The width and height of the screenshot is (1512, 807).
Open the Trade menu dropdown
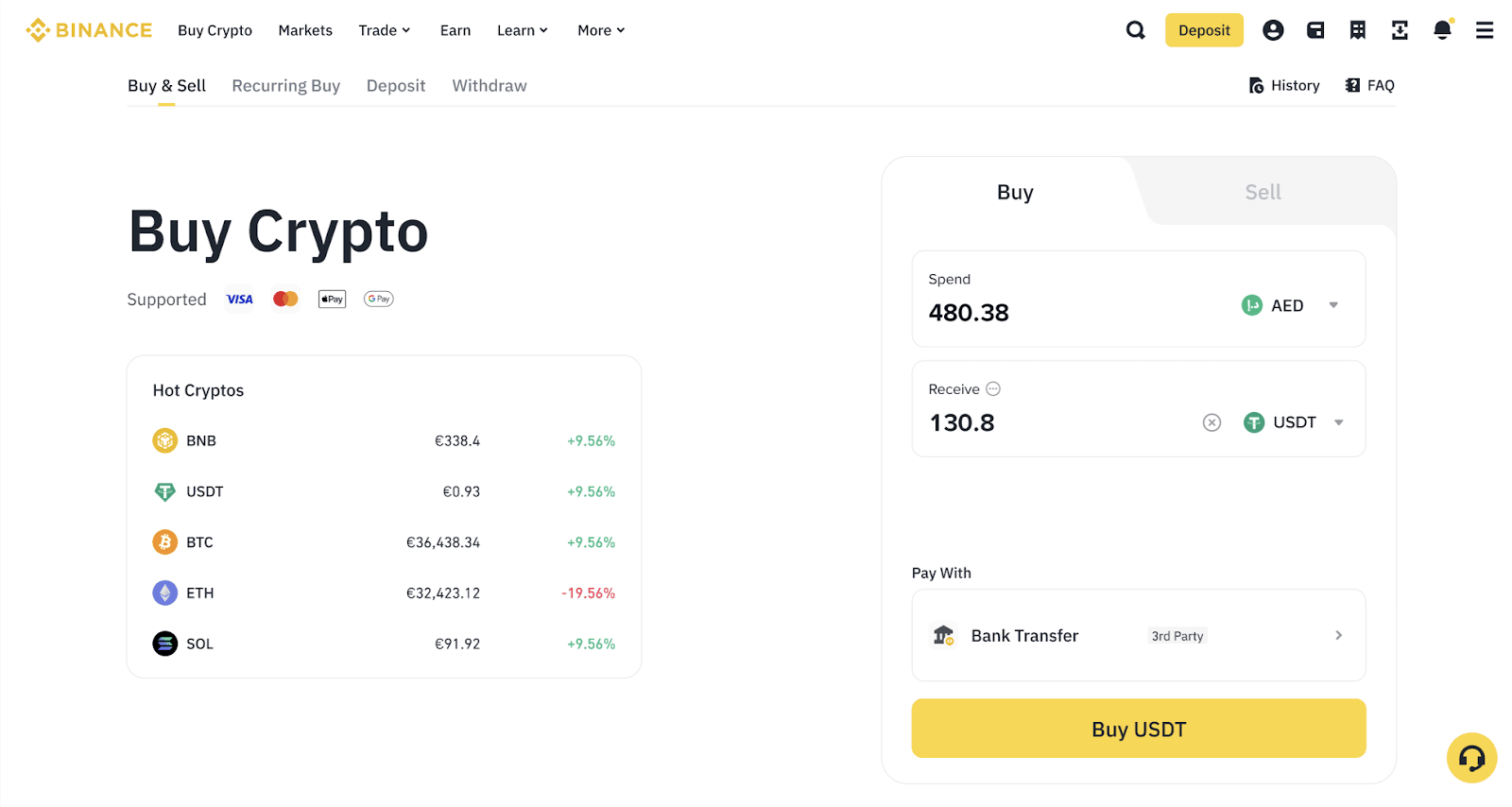pyautogui.click(x=385, y=30)
